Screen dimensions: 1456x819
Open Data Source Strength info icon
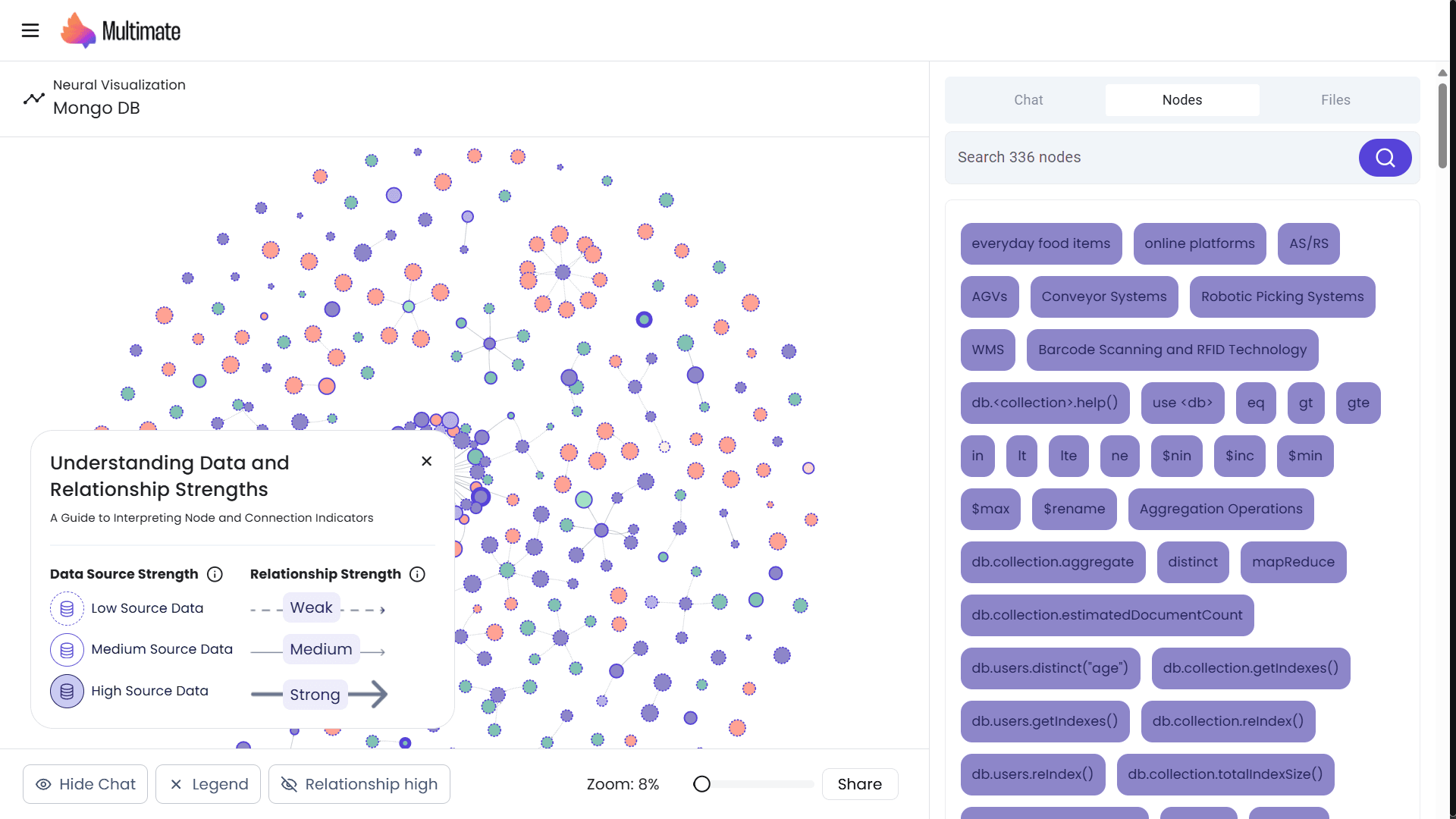(x=215, y=574)
